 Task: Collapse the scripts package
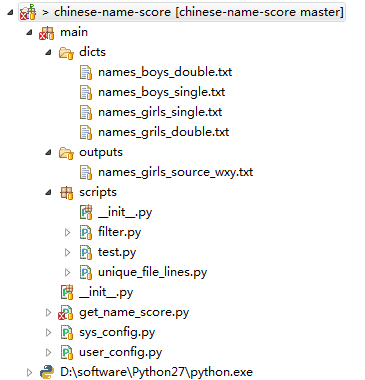[x=49, y=192]
